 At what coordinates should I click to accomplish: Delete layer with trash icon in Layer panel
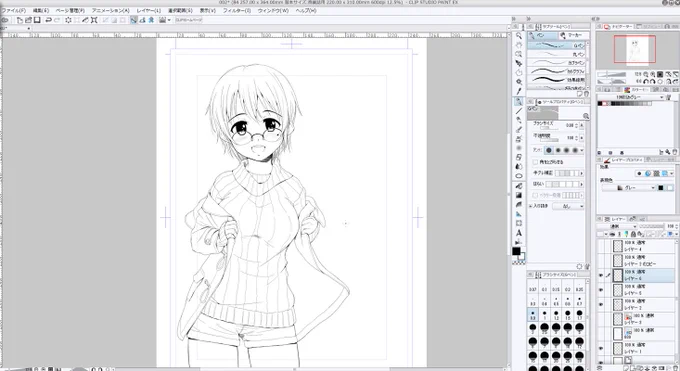[676, 368]
